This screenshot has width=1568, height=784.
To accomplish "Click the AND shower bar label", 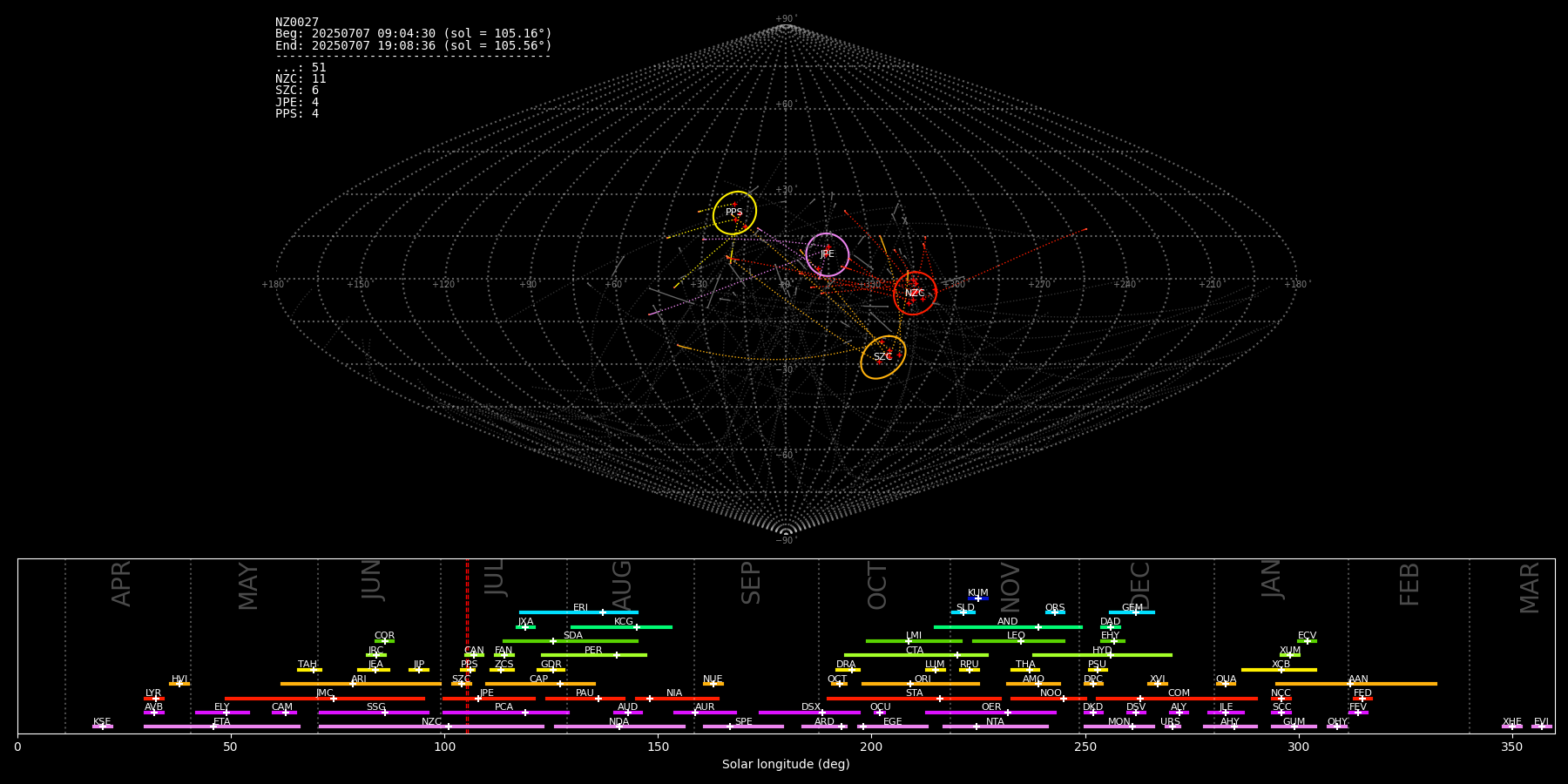I will [x=1008, y=621].
